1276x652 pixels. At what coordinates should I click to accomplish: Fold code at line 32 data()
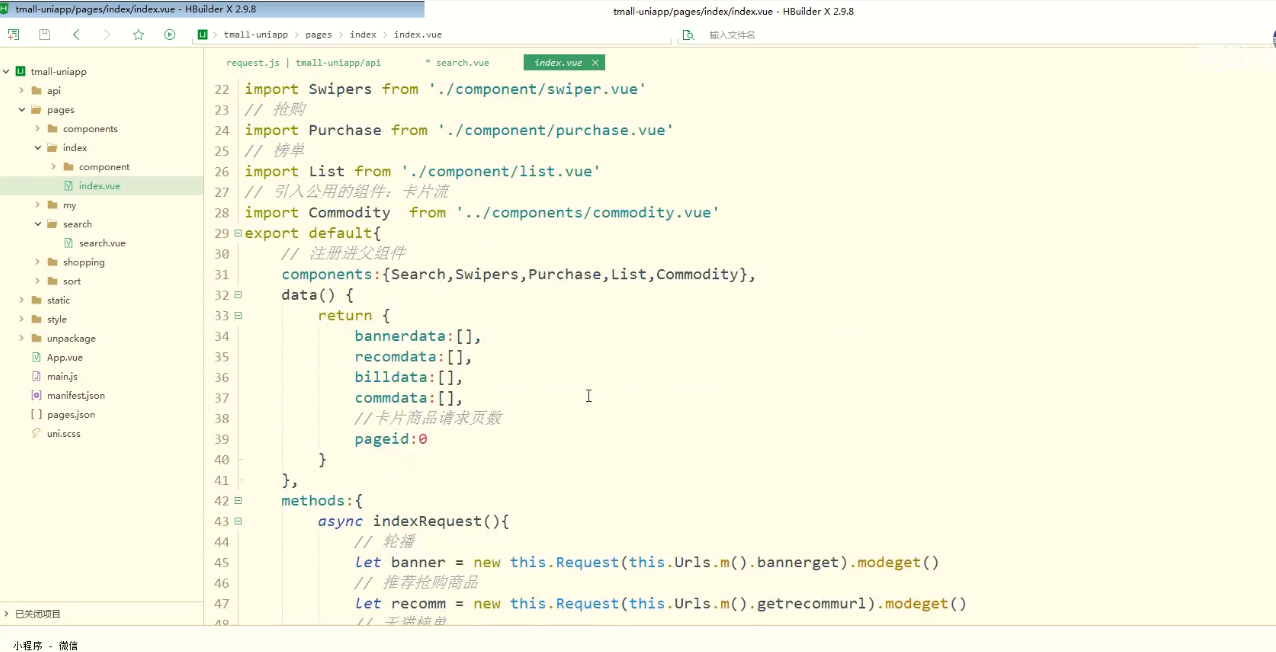[238, 295]
